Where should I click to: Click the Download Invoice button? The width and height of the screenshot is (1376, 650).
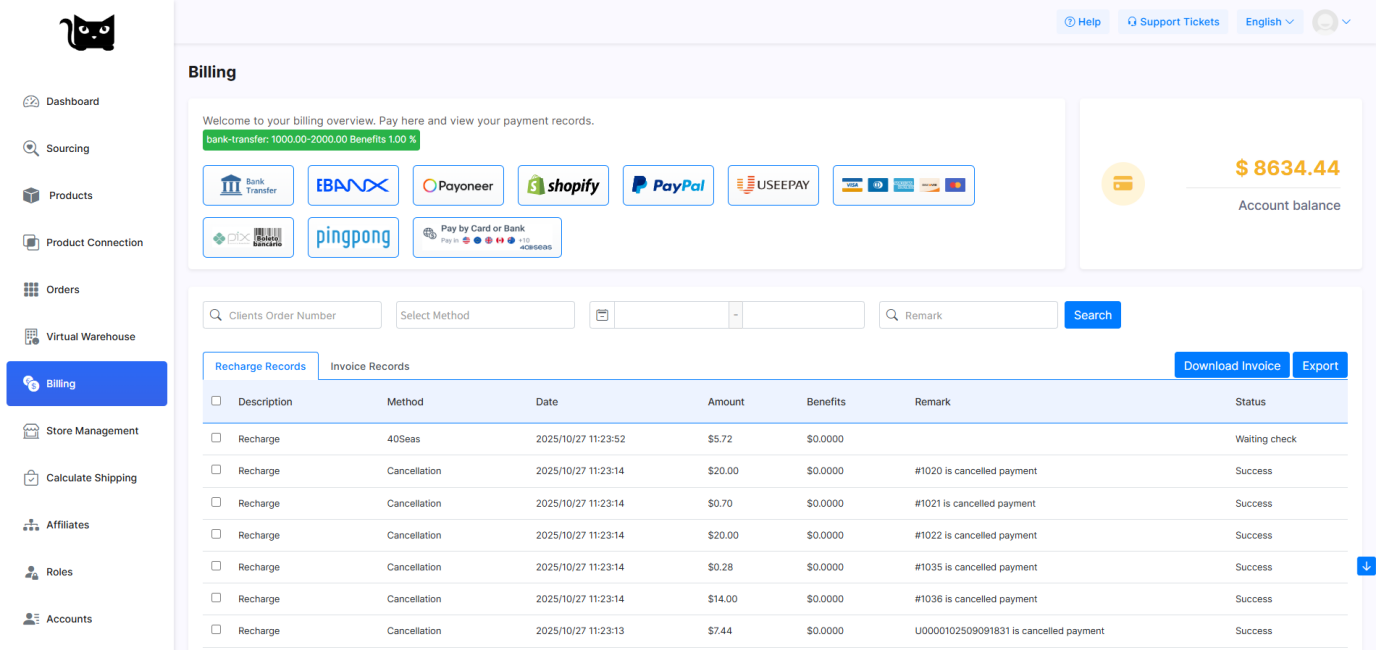click(x=1231, y=366)
